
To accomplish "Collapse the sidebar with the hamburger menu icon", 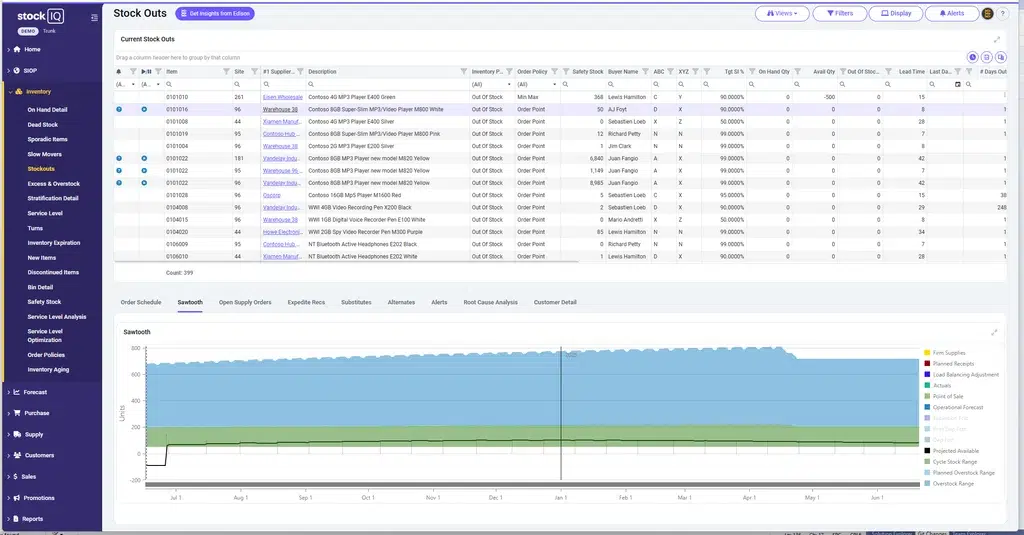I will [x=95, y=18].
